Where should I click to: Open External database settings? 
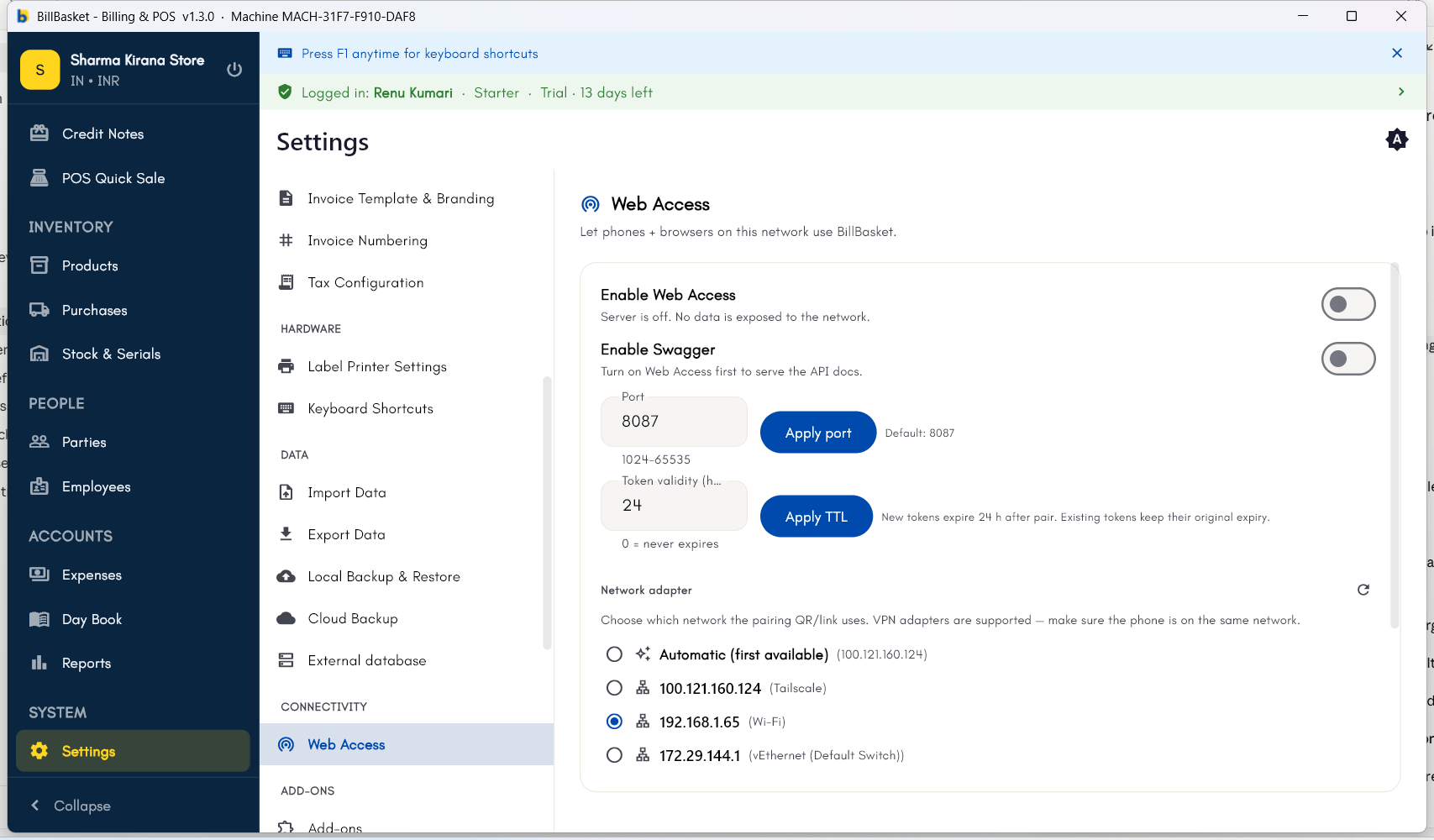(x=407, y=660)
